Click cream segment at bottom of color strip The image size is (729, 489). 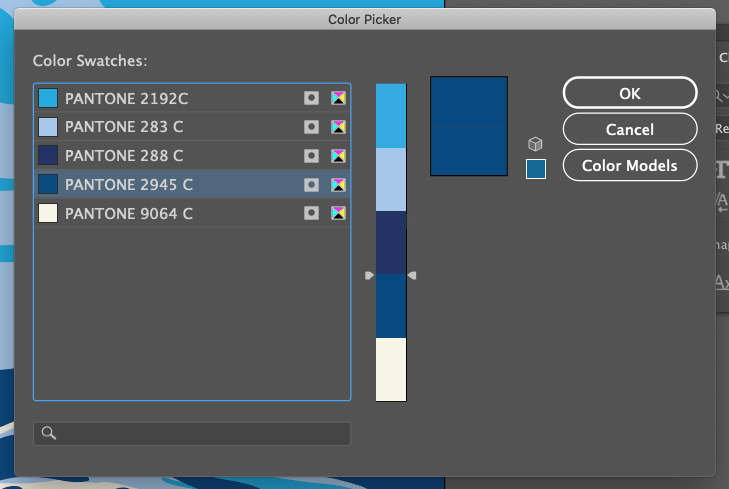point(391,369)
